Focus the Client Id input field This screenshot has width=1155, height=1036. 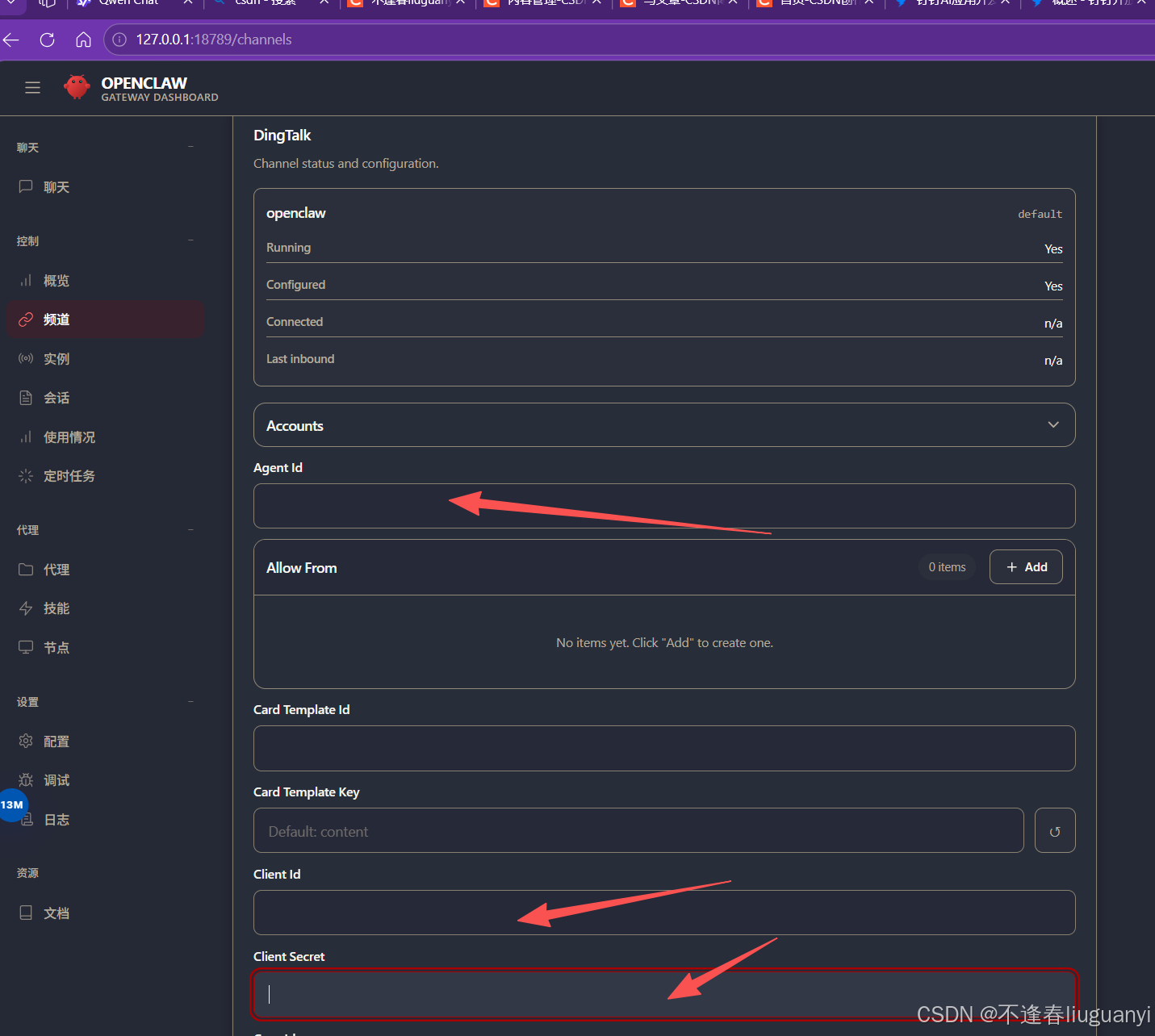[664, 913]
